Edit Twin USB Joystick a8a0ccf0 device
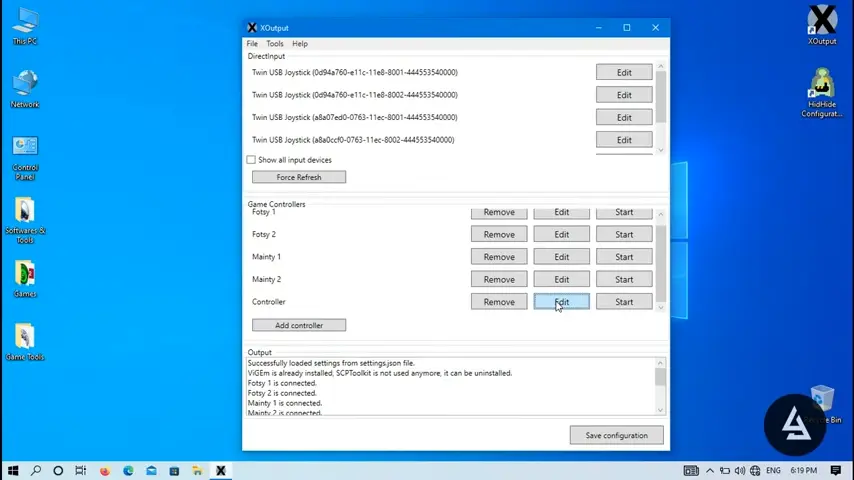The width and height of the screenshot is (854, 480). (x=624, y=139)
